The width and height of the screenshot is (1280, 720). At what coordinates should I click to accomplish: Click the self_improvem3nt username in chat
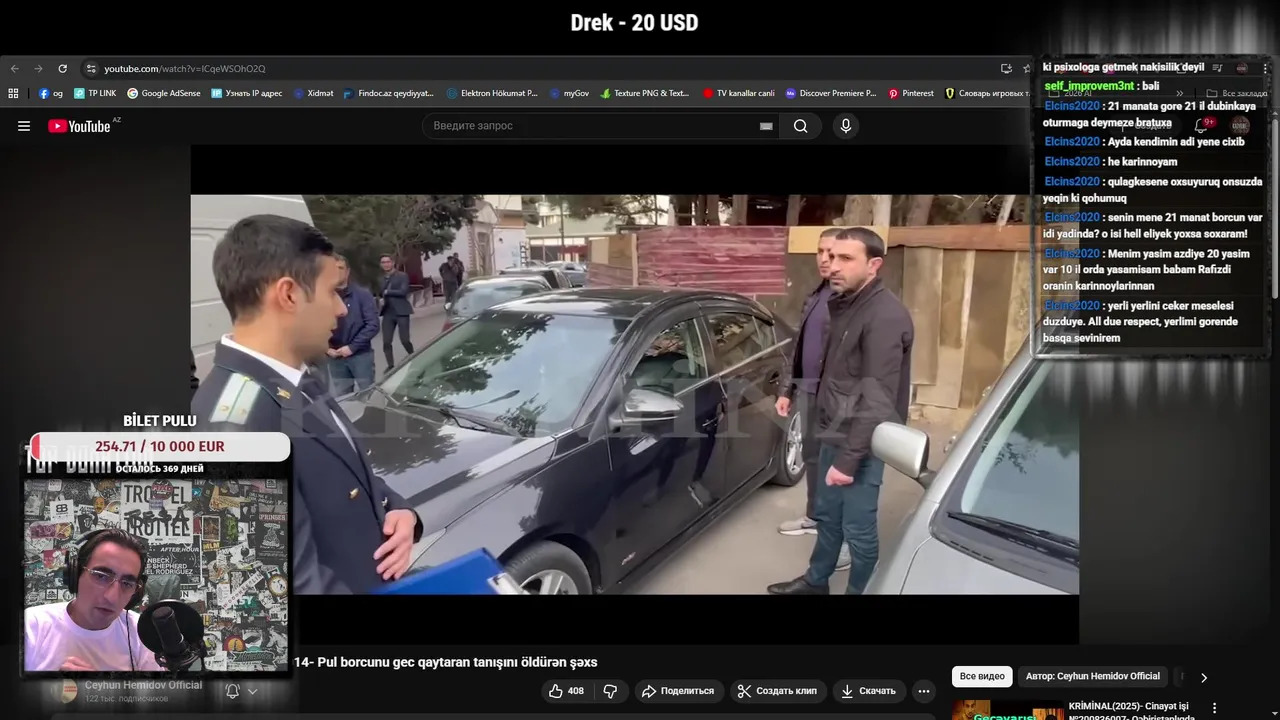coord(1089,86)
